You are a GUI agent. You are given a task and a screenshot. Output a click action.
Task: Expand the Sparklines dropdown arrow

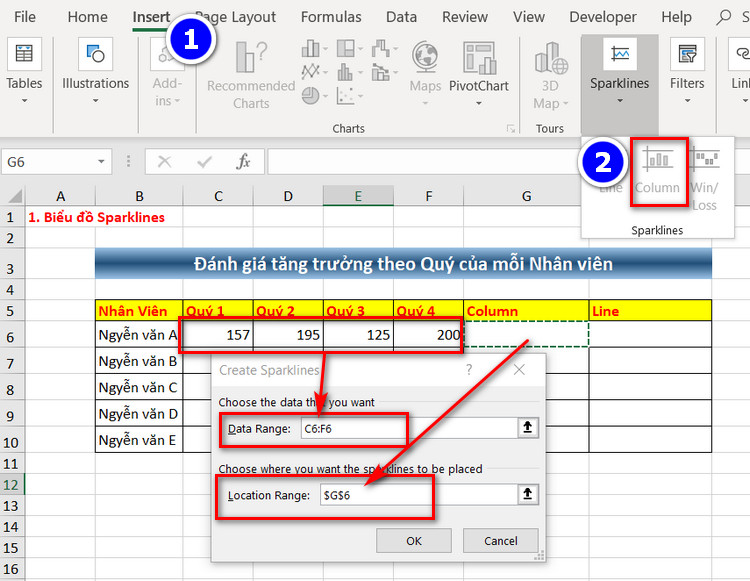click(x=620, y=101)
